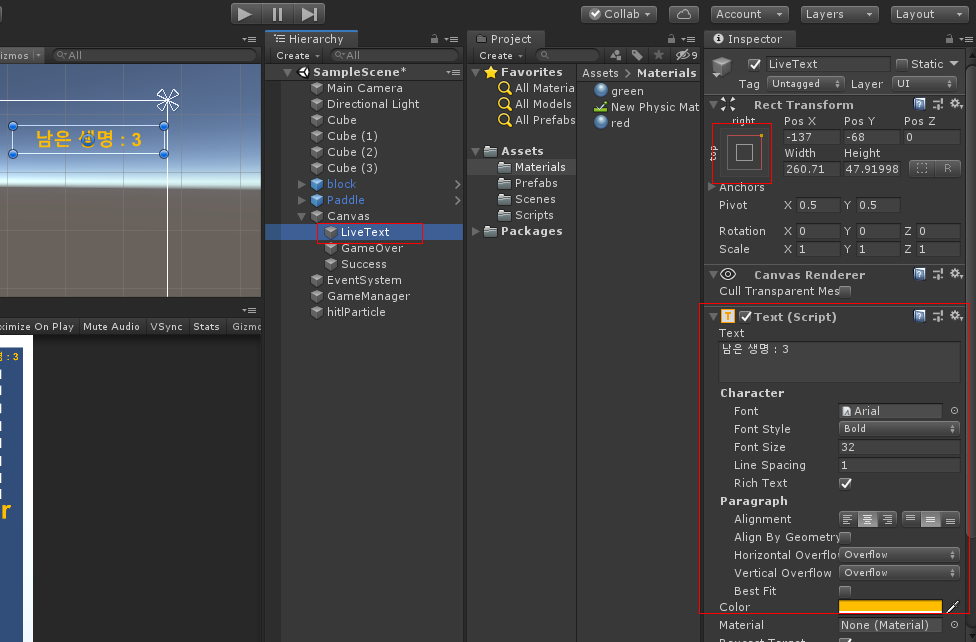Viewport: 976px width, 642px height.
Task: Toggle the Project panel lock icon
Action: tap(671, 39)
